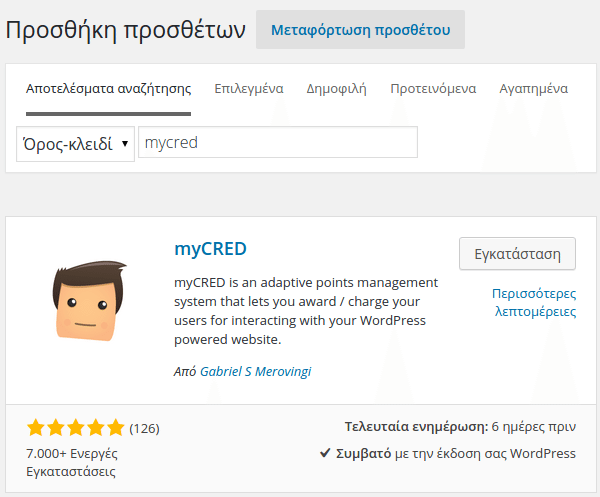Click the Συμβατό με την έκδοση σας WordPress text
600x497 pixels.
tap(455, 453)
